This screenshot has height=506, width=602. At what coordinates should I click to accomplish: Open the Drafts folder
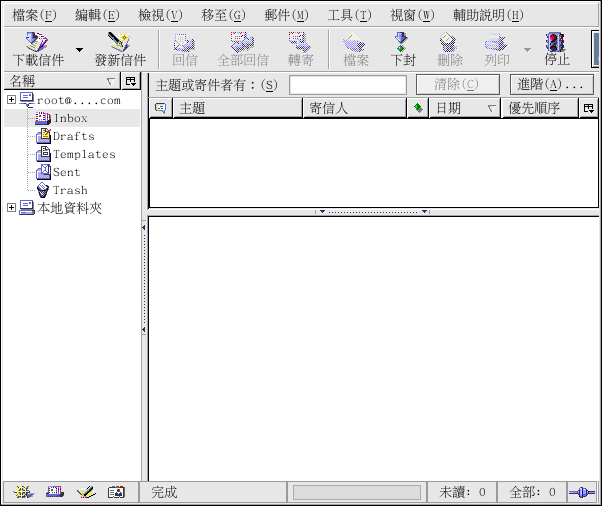[x=73, y=136]
